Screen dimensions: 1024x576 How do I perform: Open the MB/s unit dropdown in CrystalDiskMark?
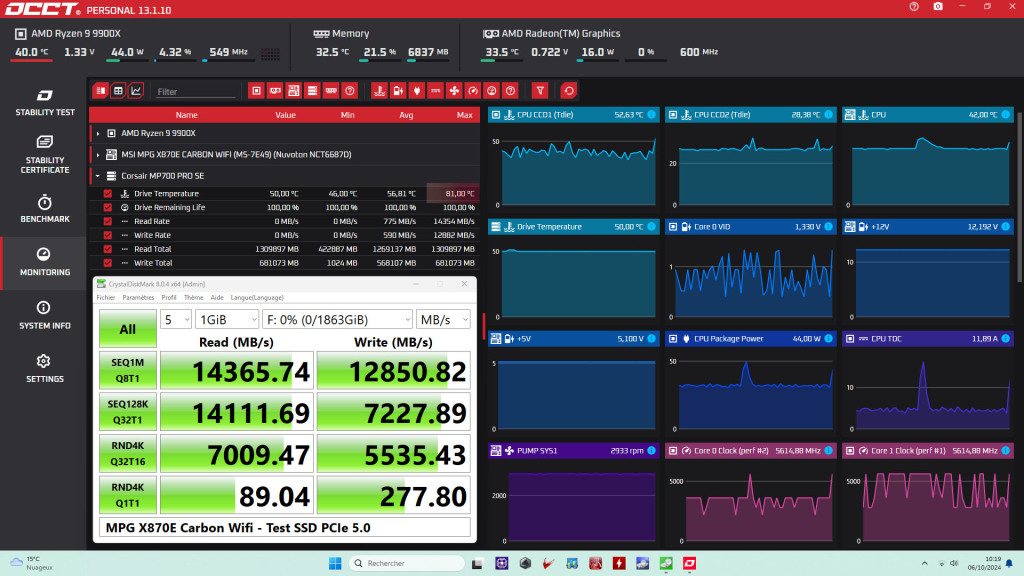pyautogui.click(x=443, y=319)
